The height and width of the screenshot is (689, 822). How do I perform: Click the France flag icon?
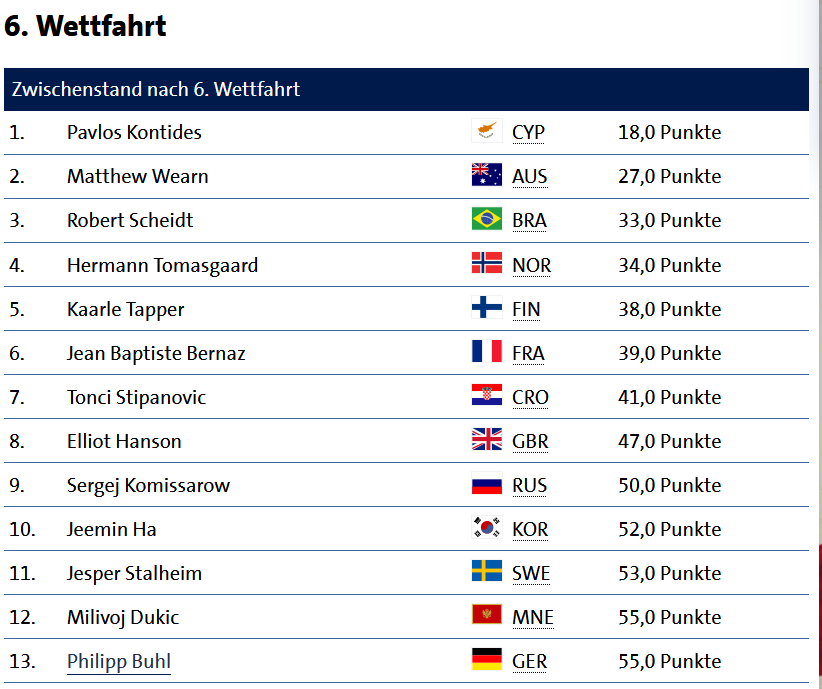tap(487, 351)
